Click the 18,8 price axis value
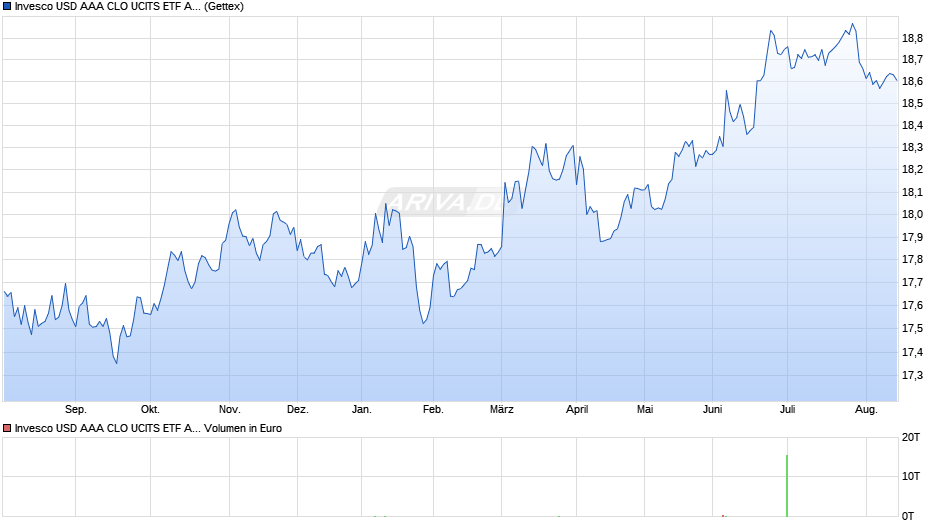 click(x=912, y=38)
